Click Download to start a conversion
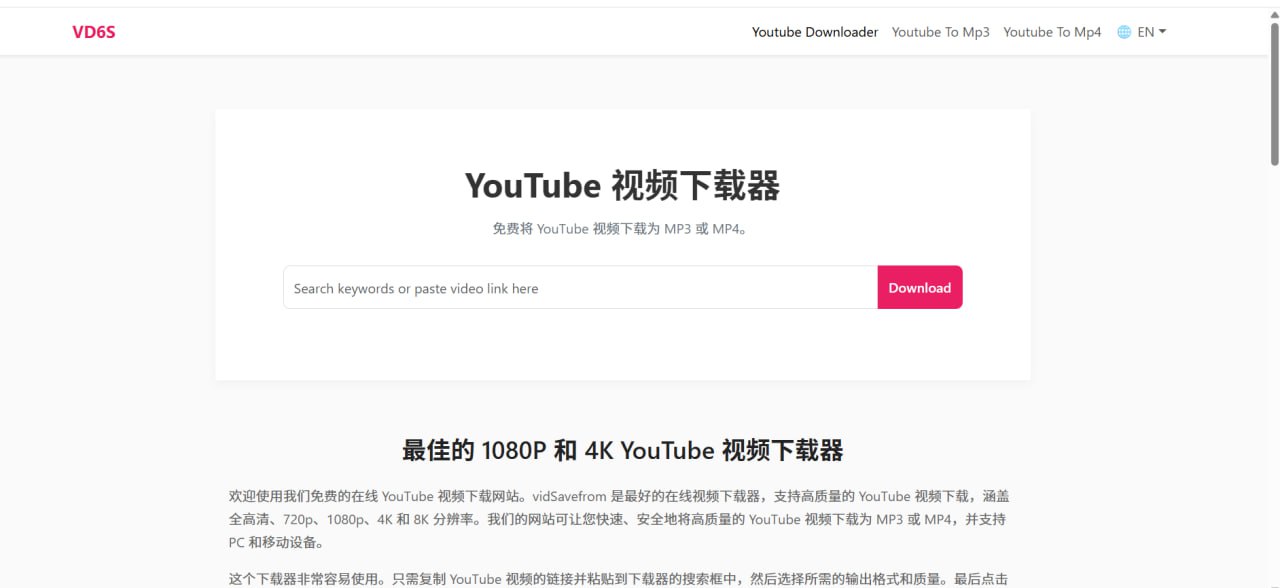1280x588 pixels. pyautogui.click(x=919, y=288)
